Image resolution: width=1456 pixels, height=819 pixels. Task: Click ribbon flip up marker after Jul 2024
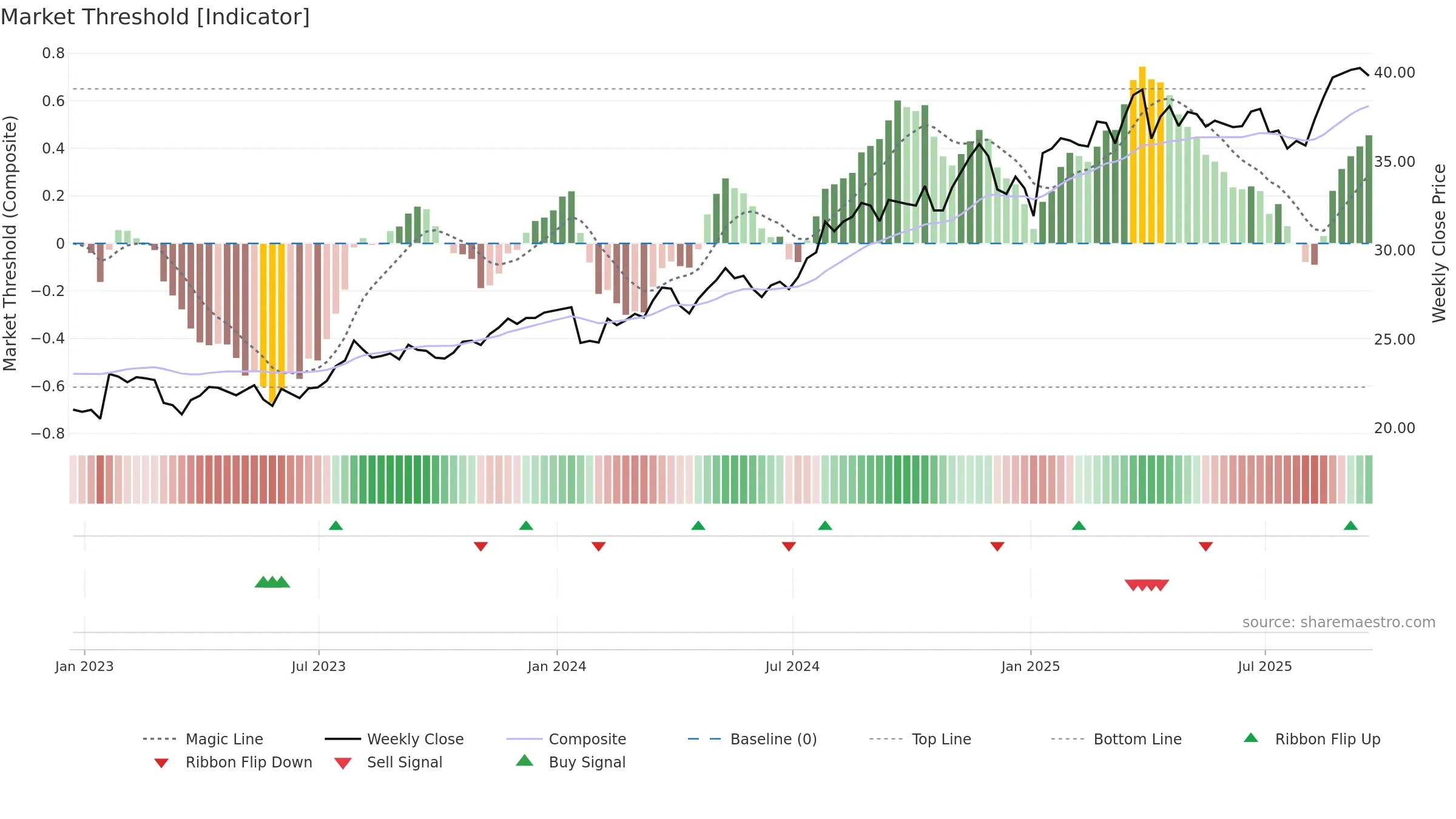coord(825,525)
